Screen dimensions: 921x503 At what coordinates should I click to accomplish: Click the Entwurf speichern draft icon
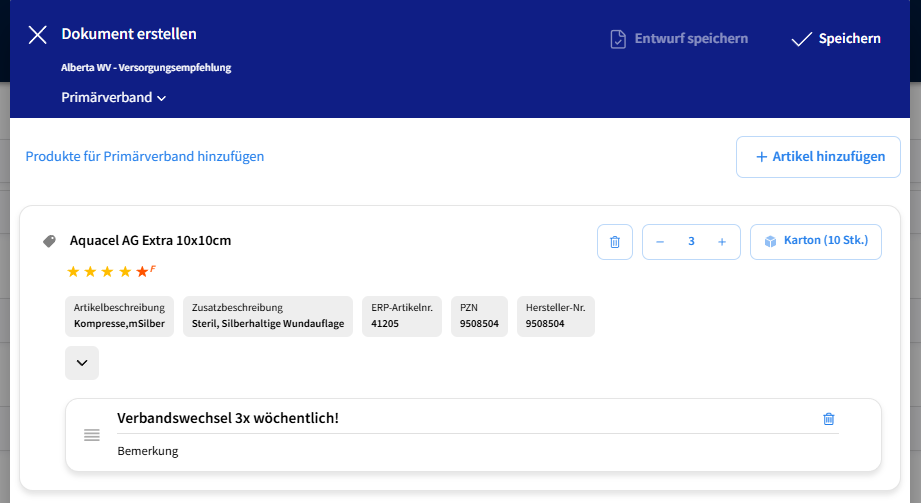(618, 39)
